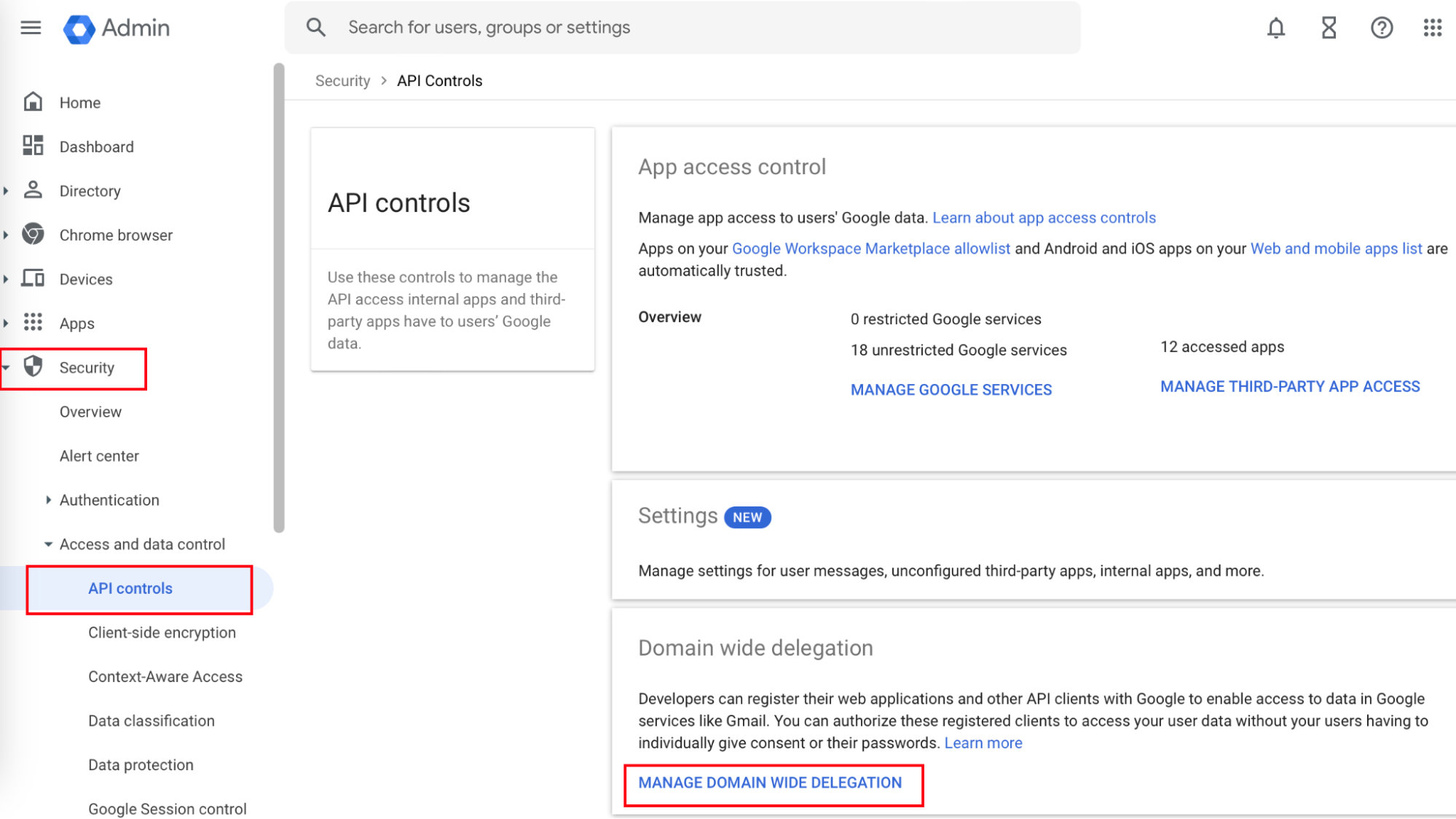Collapse the Security section arrow

click(x=6, y=367)
